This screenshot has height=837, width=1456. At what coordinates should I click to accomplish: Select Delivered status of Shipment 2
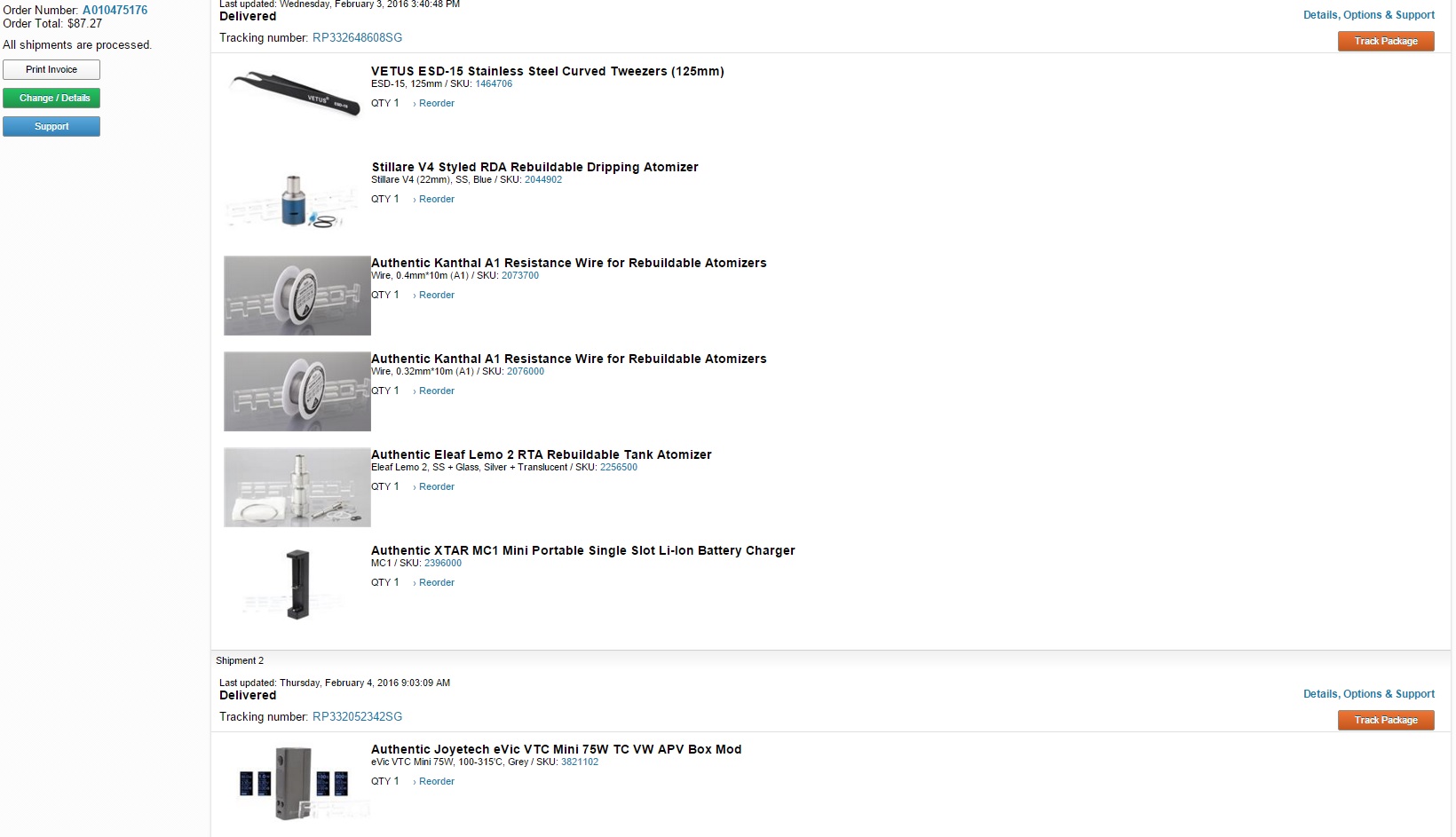(x=248, y=695)
